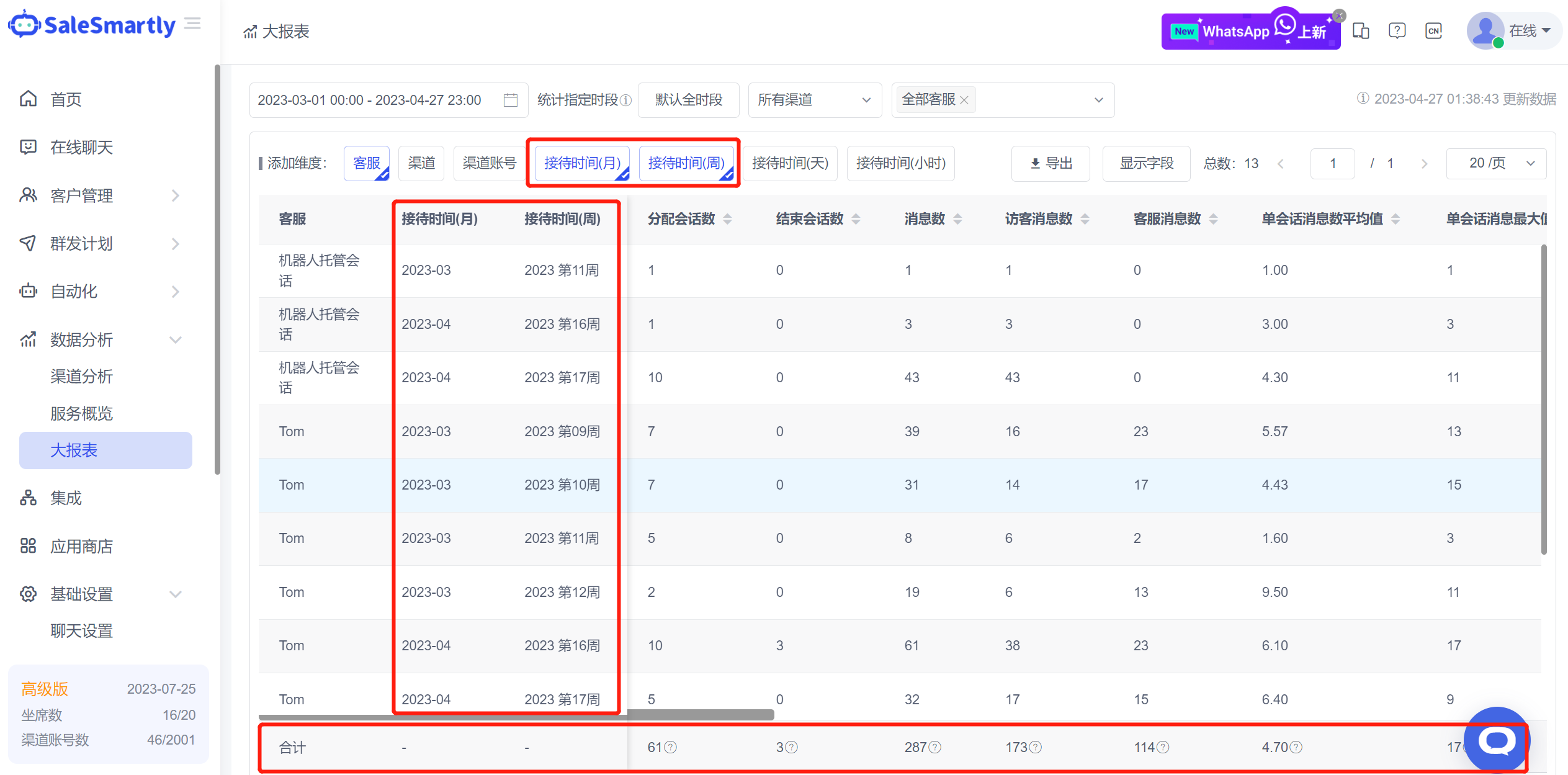Image resolution: width=1568 pixels, height=775 pixels.
Task: Go to 在线聊天 menu item
Action: 81,148
